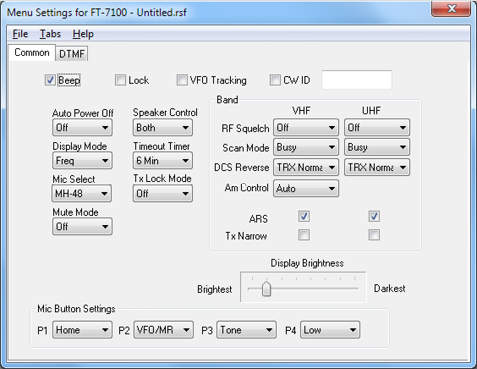Open the Timeout Timer dropdown
The height and width of the screenshot is (369, 477).
pos(163,161)
